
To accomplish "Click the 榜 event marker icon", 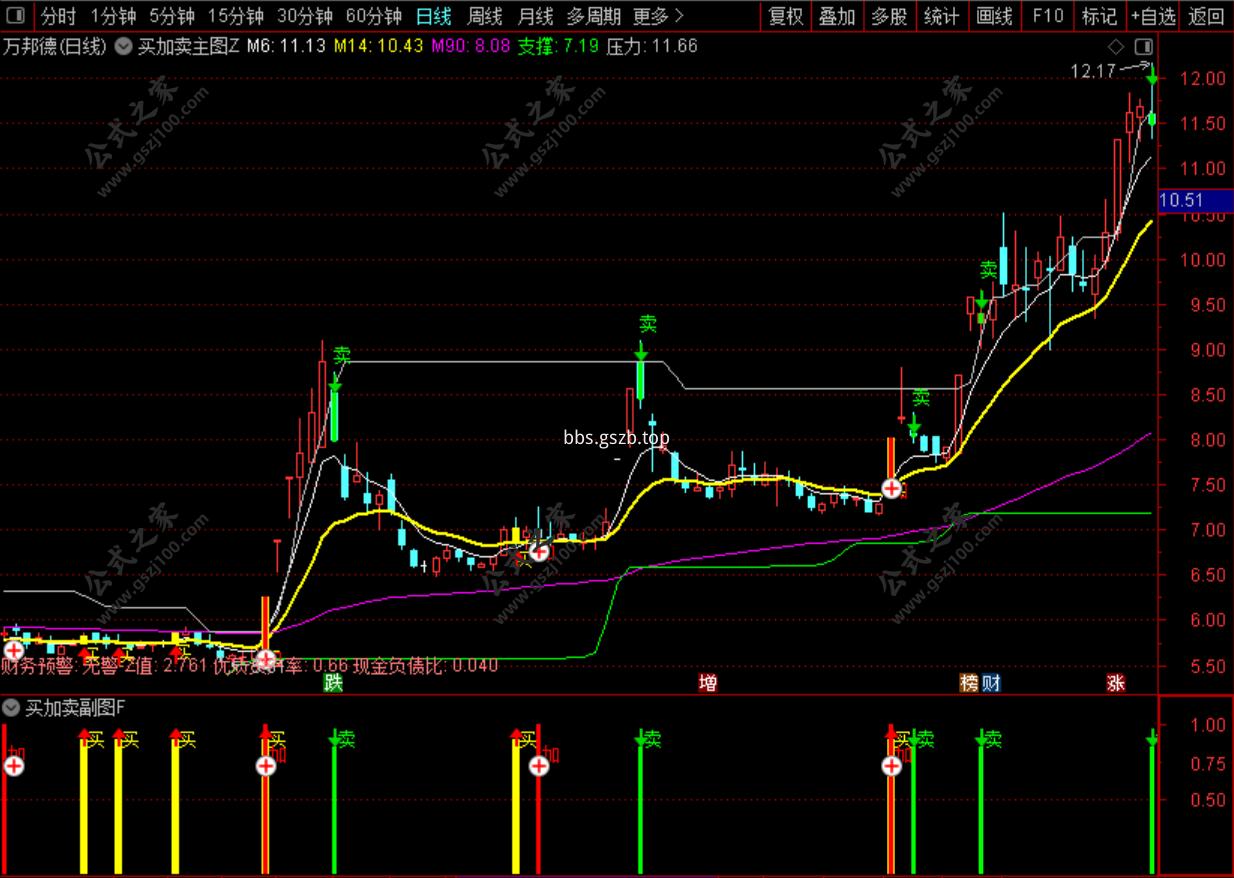I will pyautogui.click(x=969, y=683).
